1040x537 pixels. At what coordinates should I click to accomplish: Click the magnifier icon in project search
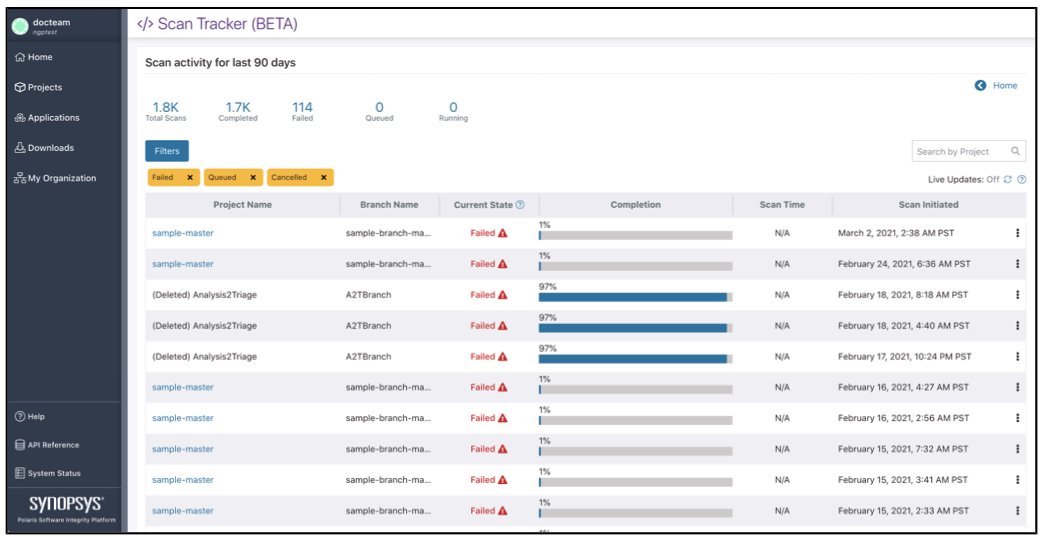click(x=1015, y=152)
